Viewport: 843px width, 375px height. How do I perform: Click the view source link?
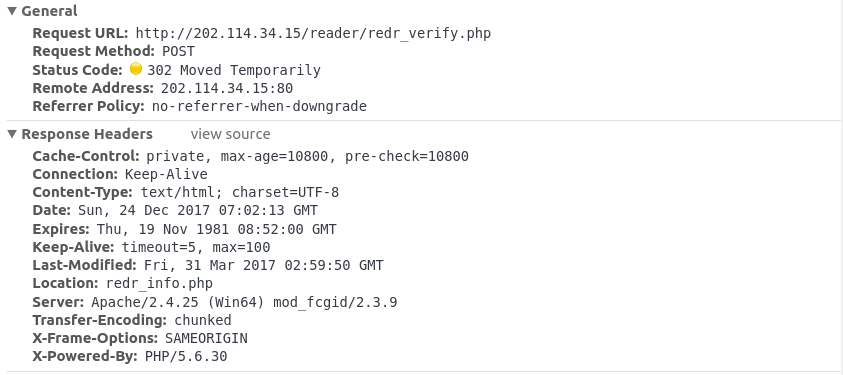(230, 134)
